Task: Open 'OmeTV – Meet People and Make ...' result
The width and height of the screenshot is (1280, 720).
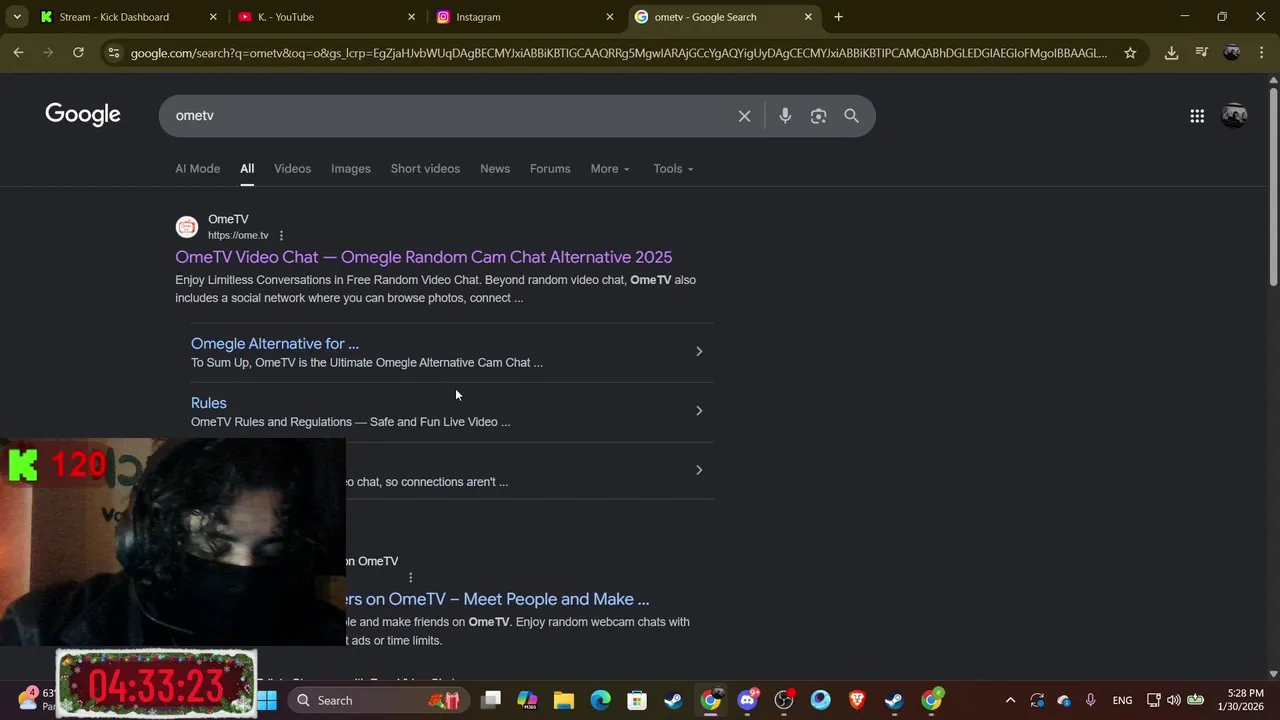Action: point(498,599)
